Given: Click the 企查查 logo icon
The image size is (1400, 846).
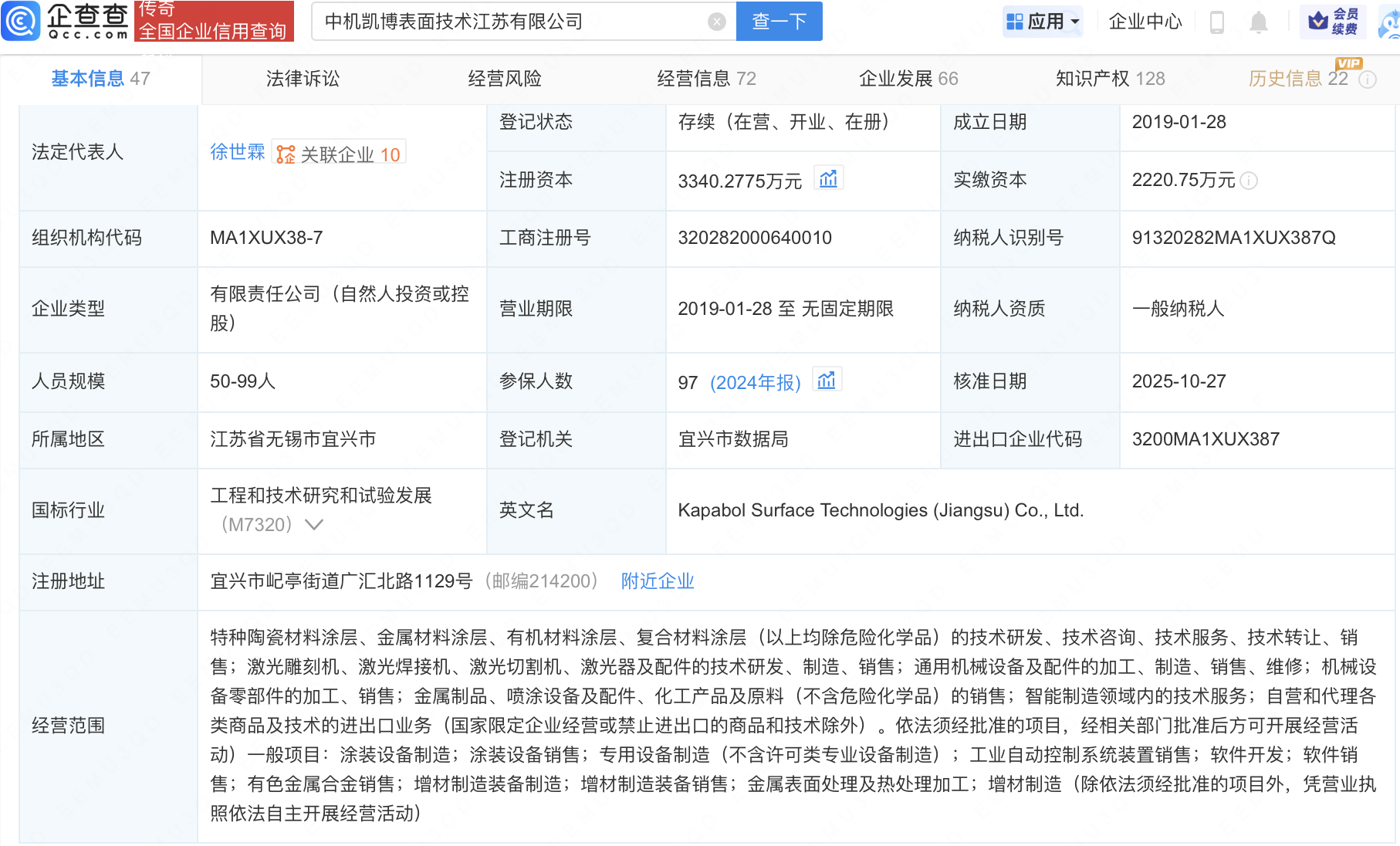Looking at the screenshot, I should [x=21, y=22].
